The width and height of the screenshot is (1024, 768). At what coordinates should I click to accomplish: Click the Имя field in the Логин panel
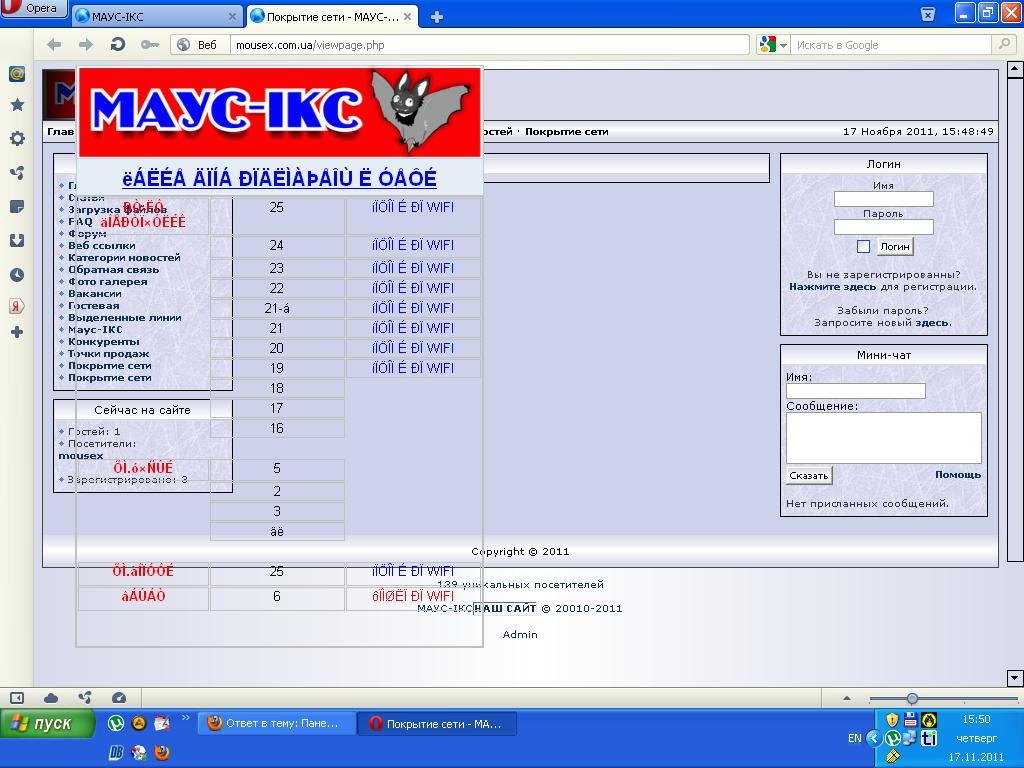(x=884, y=199)
